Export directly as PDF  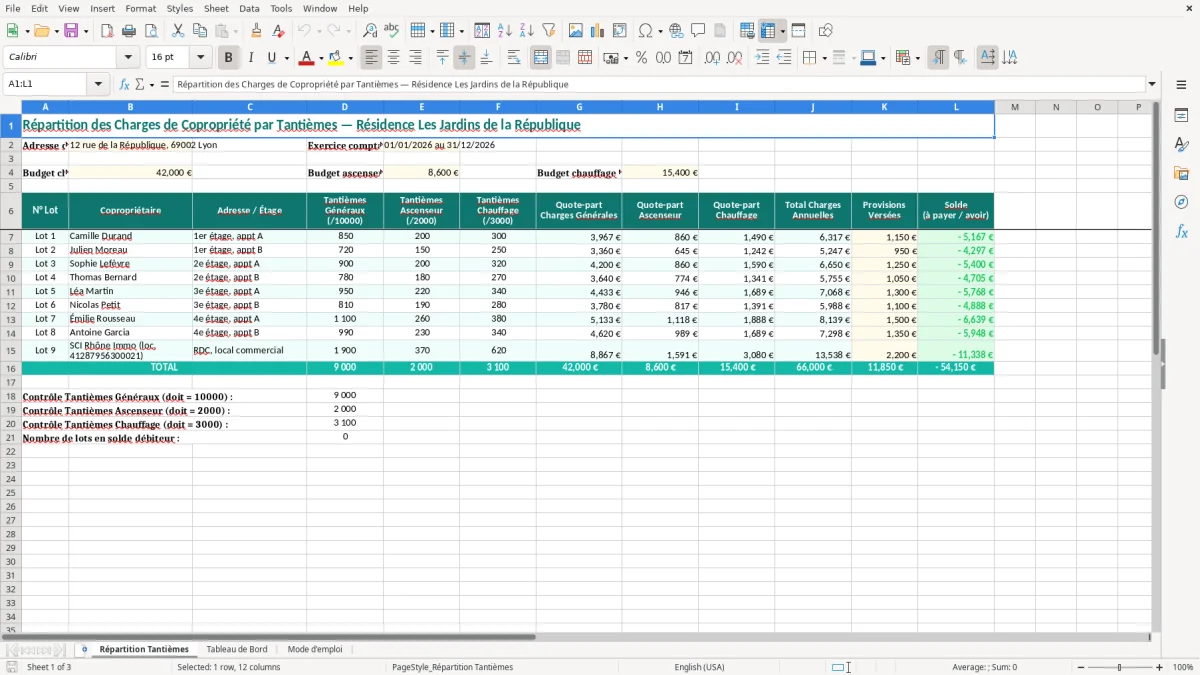tap(106, 31)
